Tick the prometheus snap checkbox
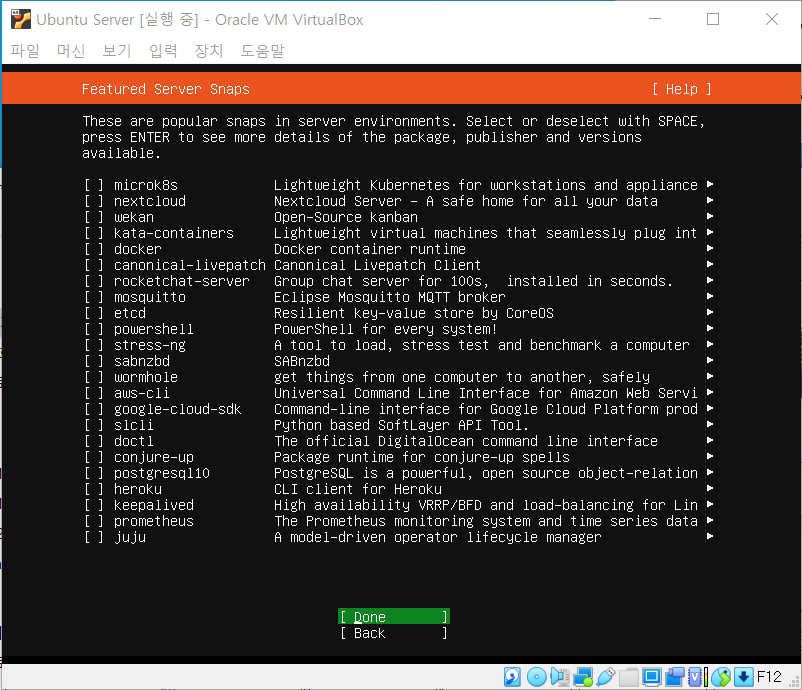The image size is (802, 690). (94, 521)
